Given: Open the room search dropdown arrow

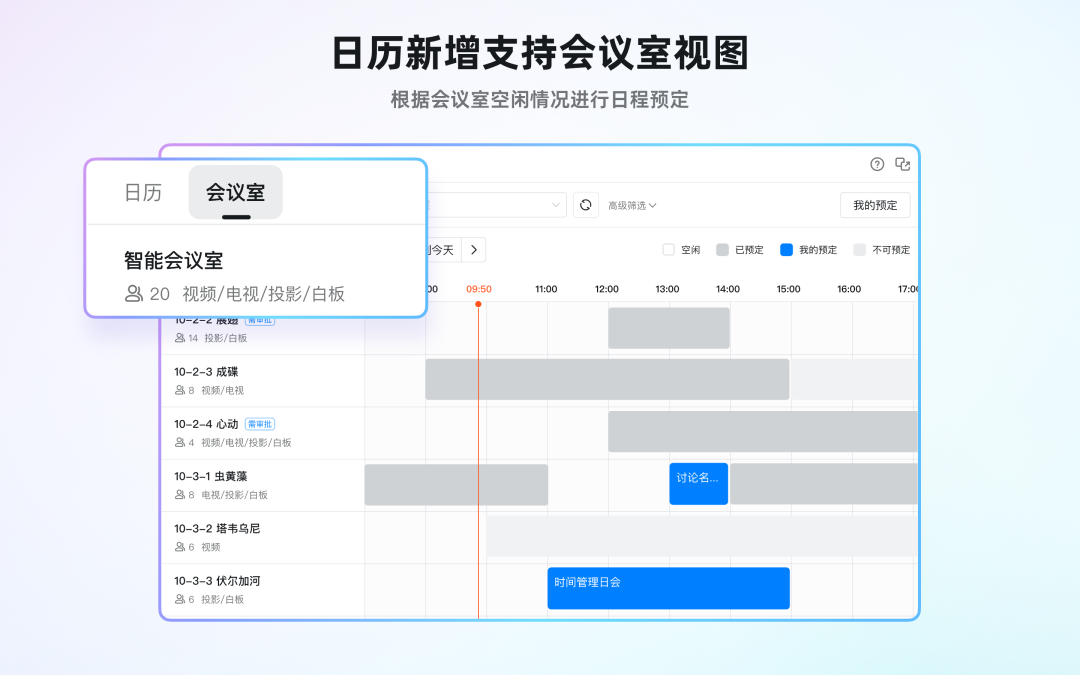Looking at the screenshot, I should point(557,205).
